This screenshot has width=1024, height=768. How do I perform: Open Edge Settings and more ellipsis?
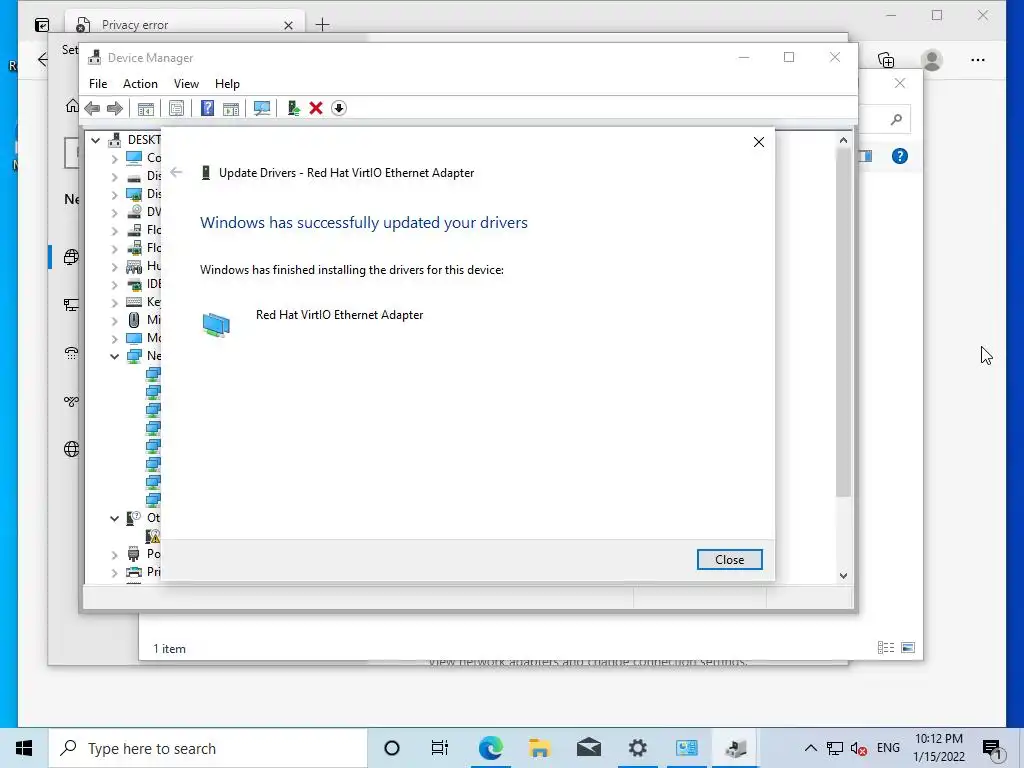click(978, 60)
